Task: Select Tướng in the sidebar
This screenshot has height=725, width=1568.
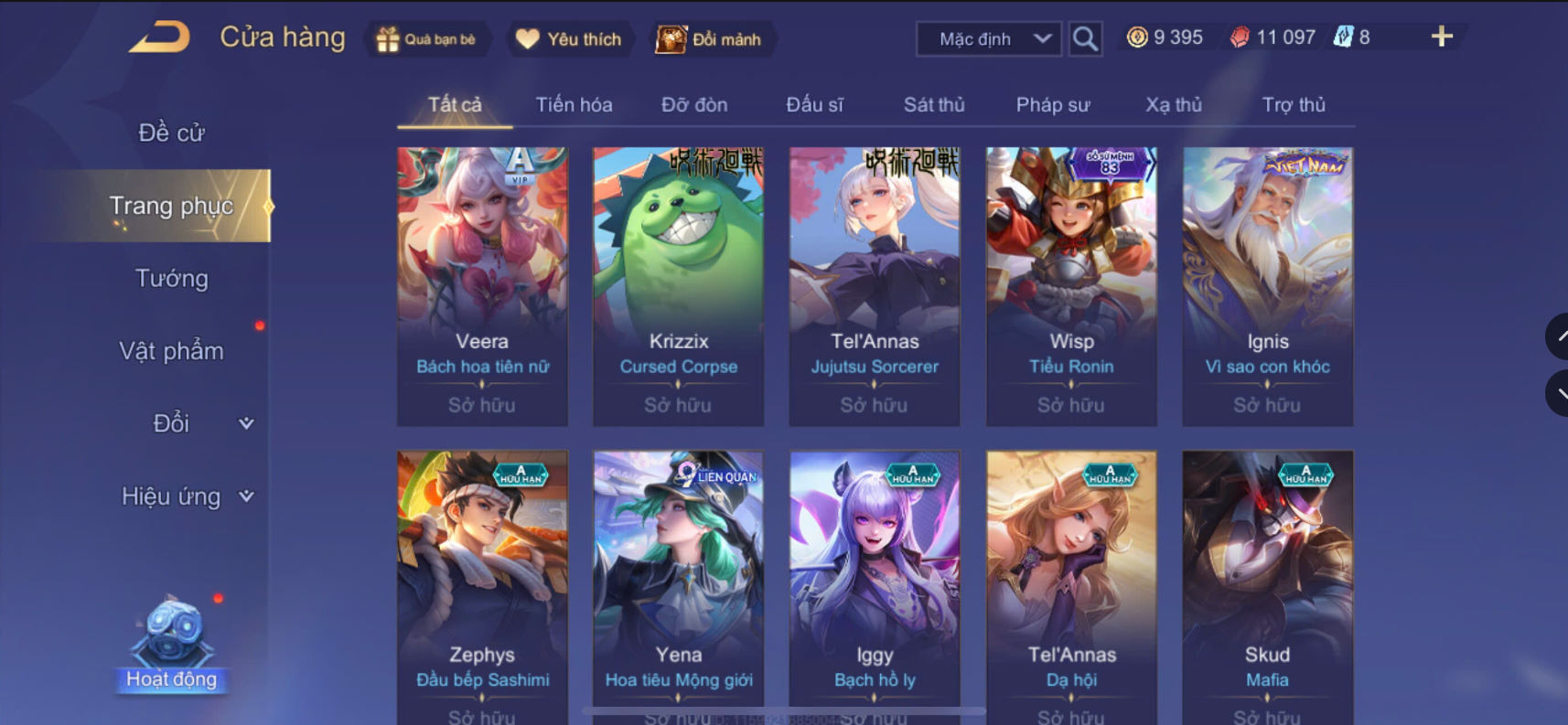Action: click(x=172, y=278)
